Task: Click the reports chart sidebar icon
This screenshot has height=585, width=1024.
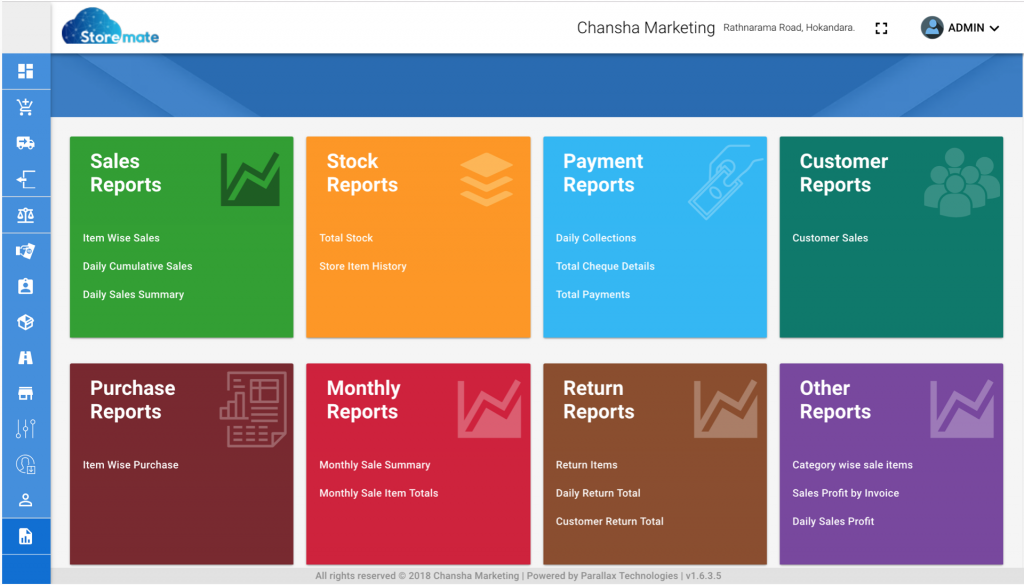Action: pos(25,537)
